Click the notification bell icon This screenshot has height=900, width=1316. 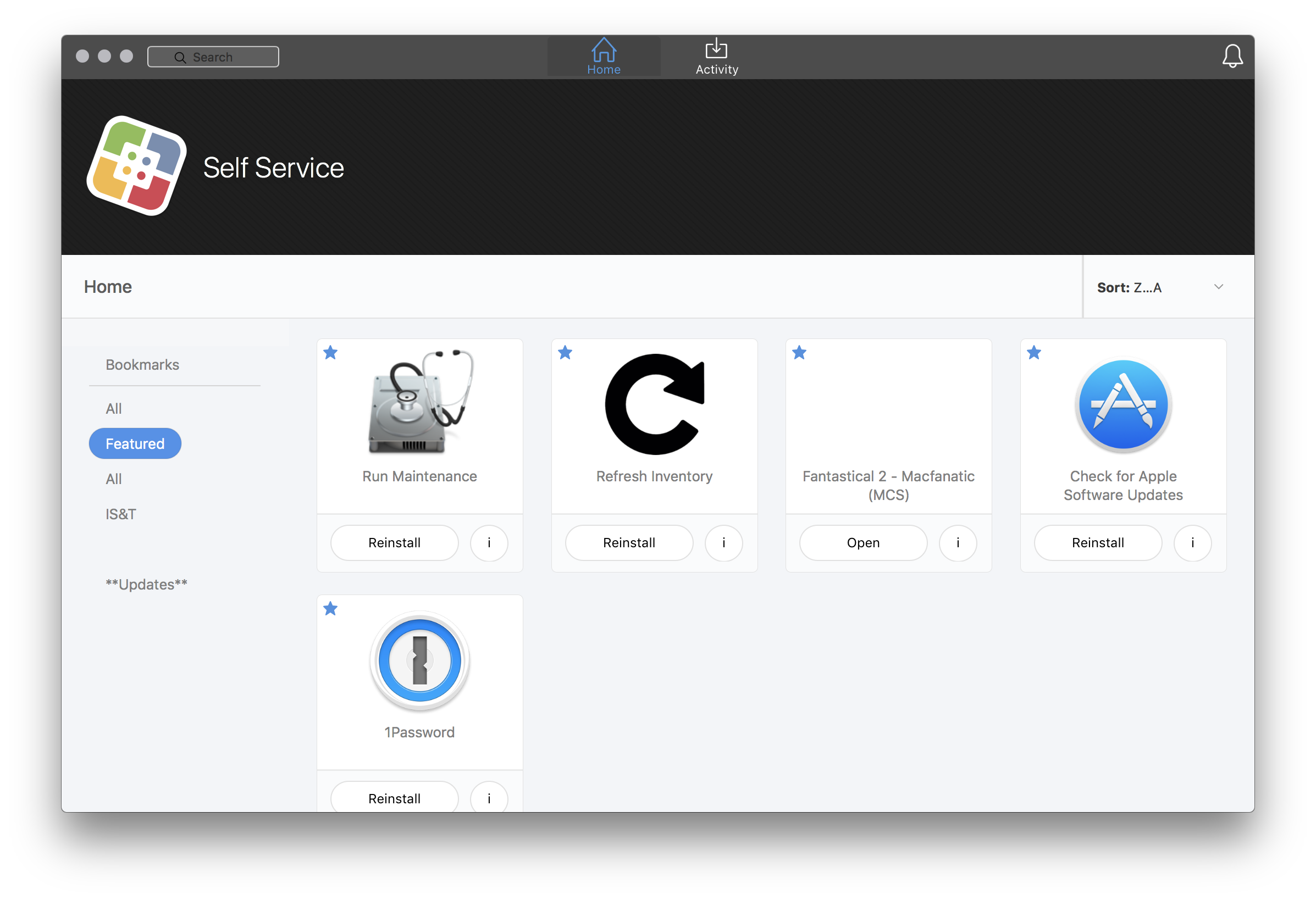(x=1232, y=57)
